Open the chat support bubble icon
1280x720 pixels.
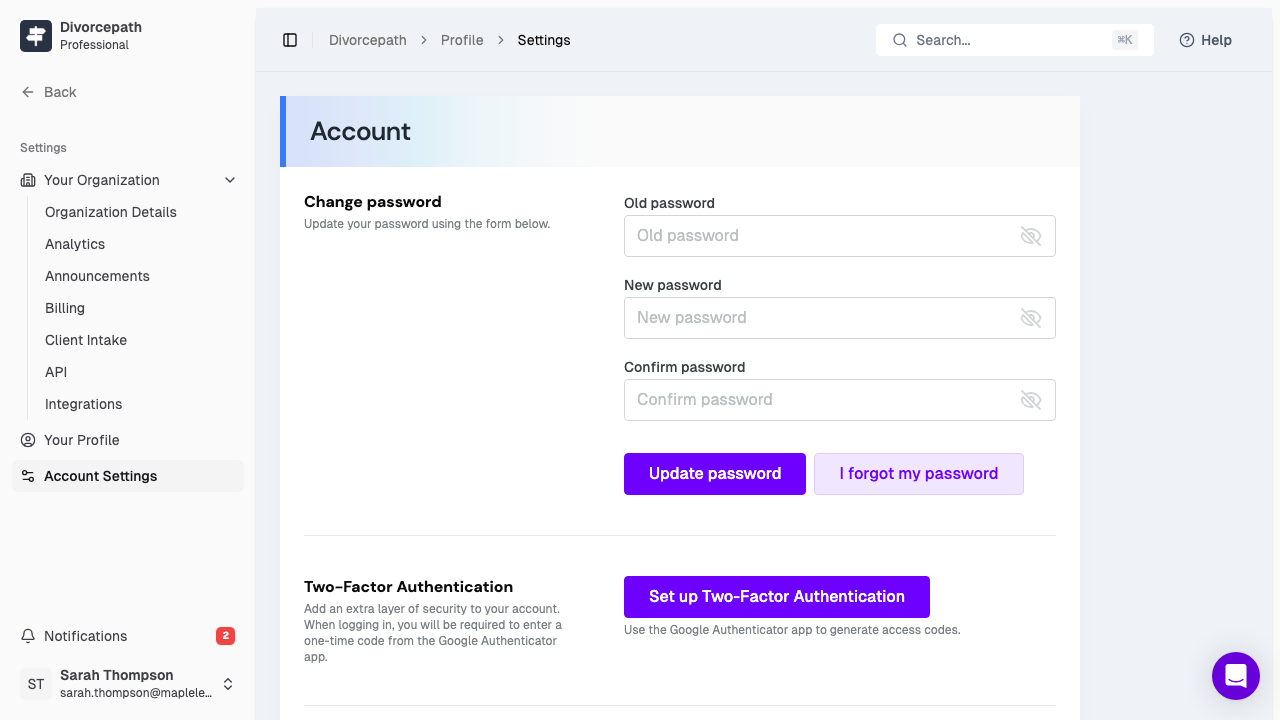pyautogui.click(x=1236, y=676)
